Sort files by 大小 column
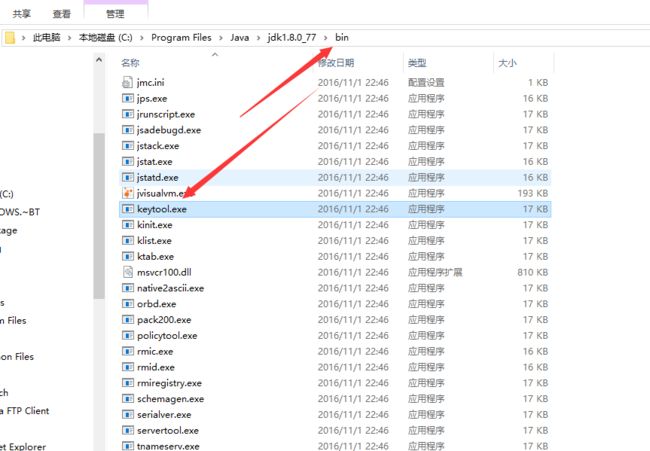 [507, 63]
